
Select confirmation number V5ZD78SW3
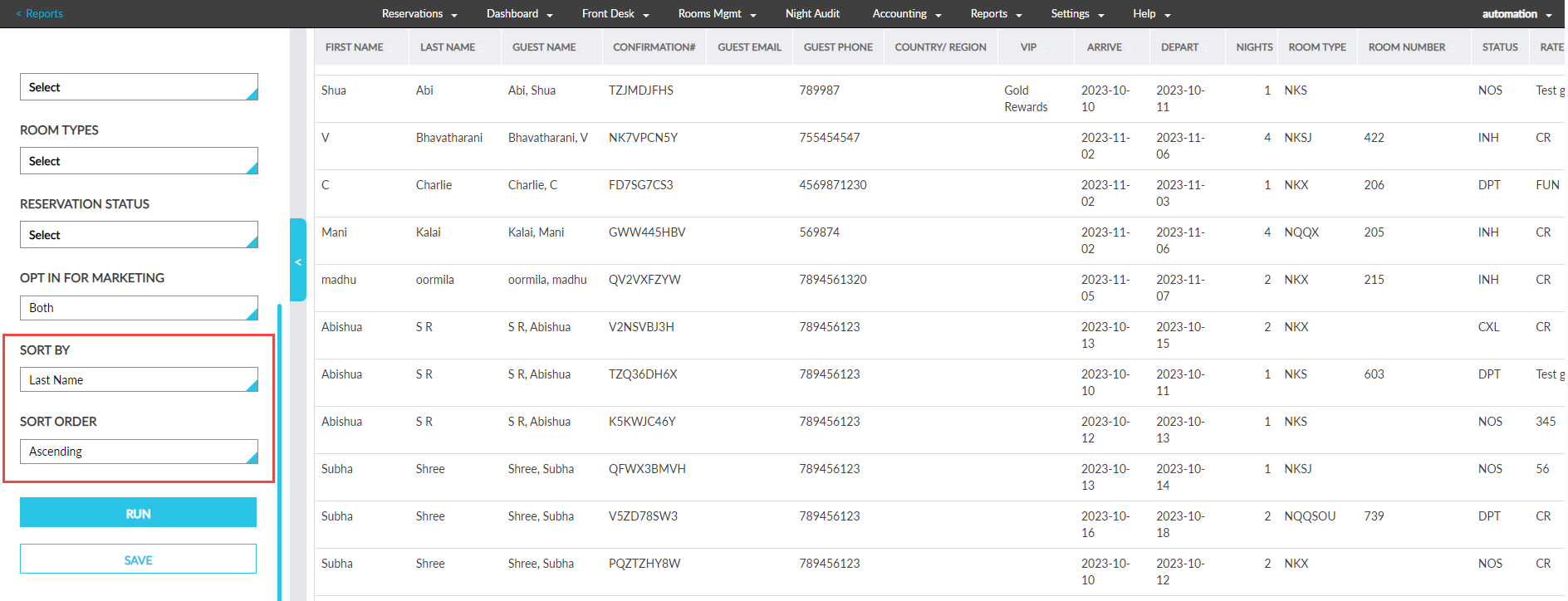tap(643, 516)
